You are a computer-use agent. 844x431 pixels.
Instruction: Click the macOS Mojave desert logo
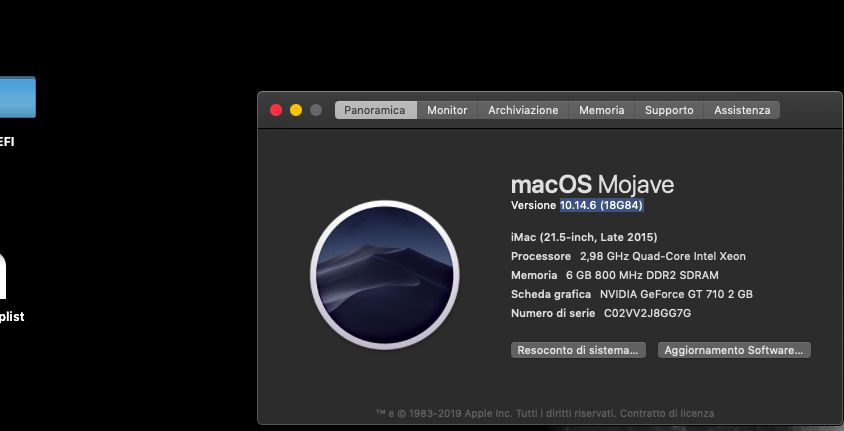tap(384, 275)
